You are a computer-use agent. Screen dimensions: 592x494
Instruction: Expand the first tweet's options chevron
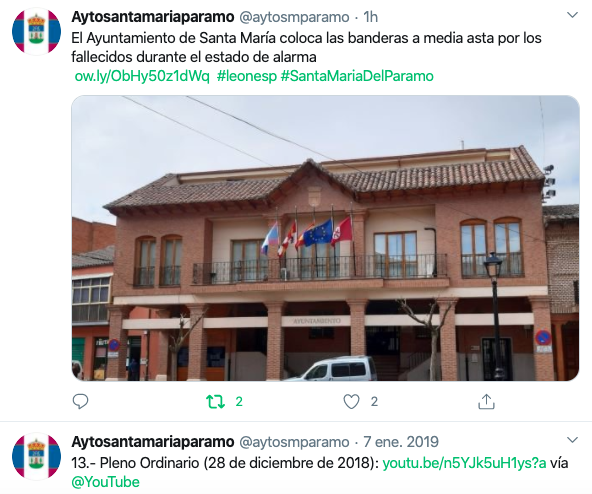pyautogui.click(x=573, y=15)
